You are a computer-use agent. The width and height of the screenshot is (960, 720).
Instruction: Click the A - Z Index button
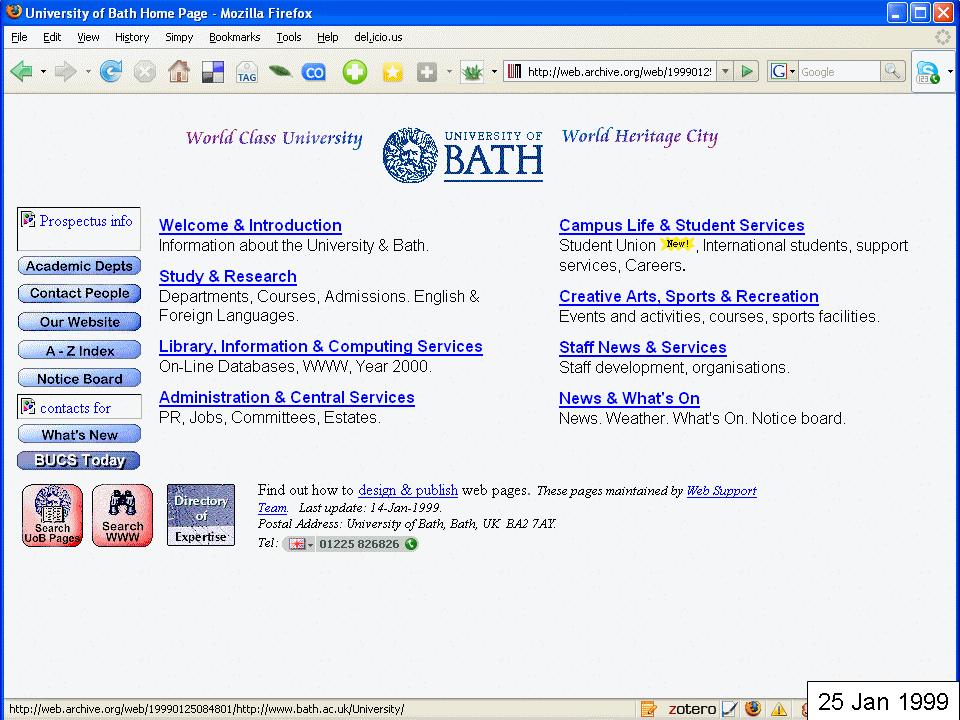(x=79, y=350)
